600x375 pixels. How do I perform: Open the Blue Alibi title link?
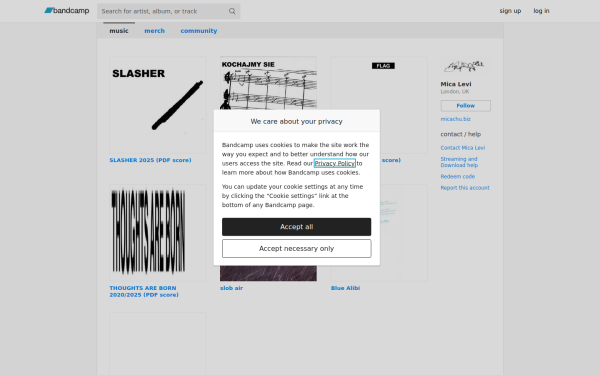tap(345, 288)
